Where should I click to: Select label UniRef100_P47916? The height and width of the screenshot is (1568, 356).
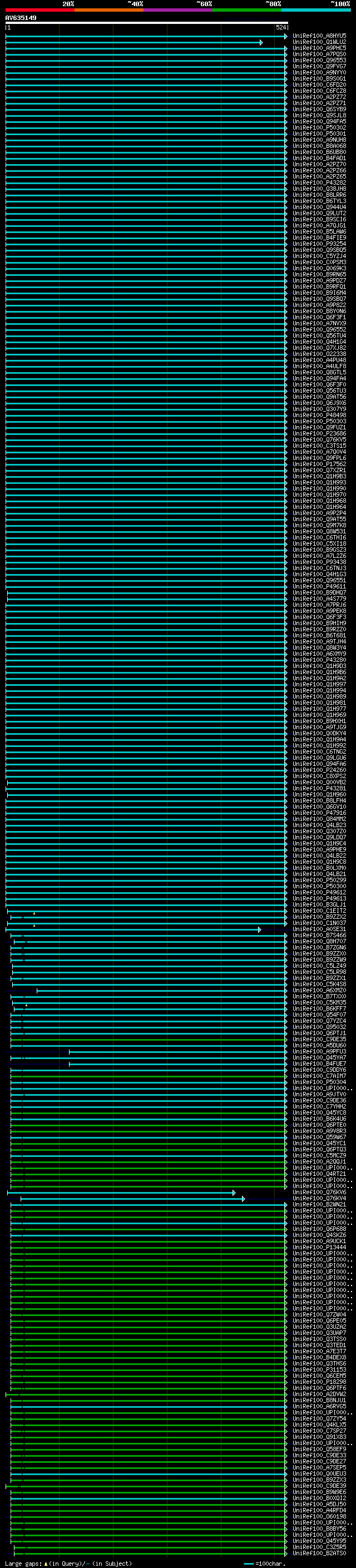[x=319, y=813]
